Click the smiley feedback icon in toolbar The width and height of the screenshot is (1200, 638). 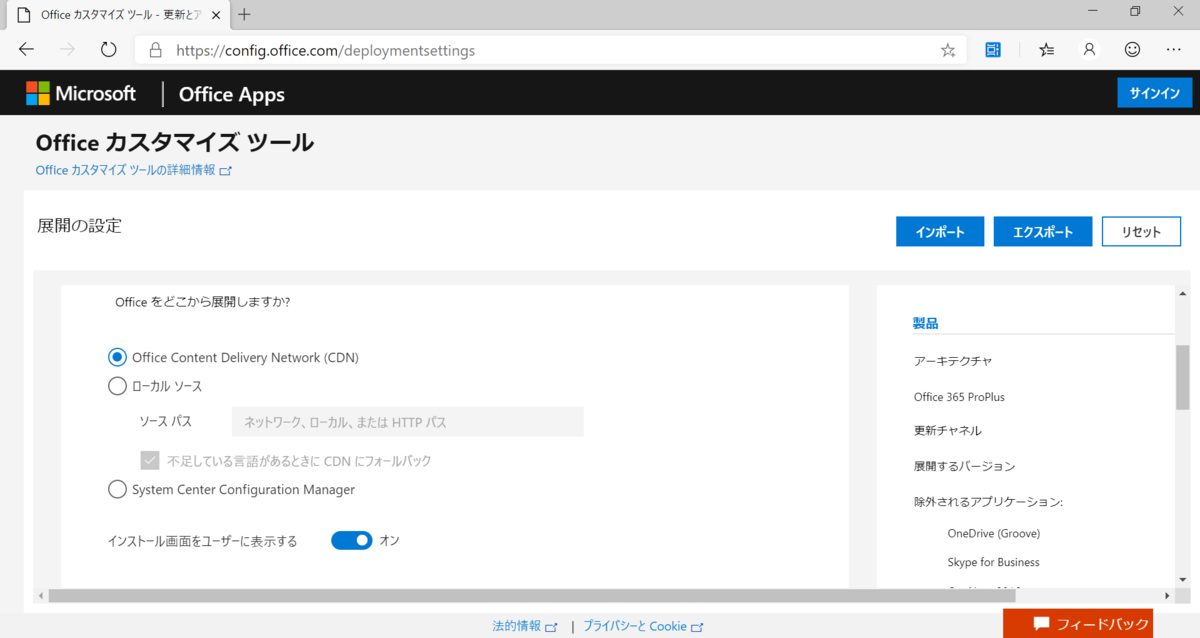1132,49
